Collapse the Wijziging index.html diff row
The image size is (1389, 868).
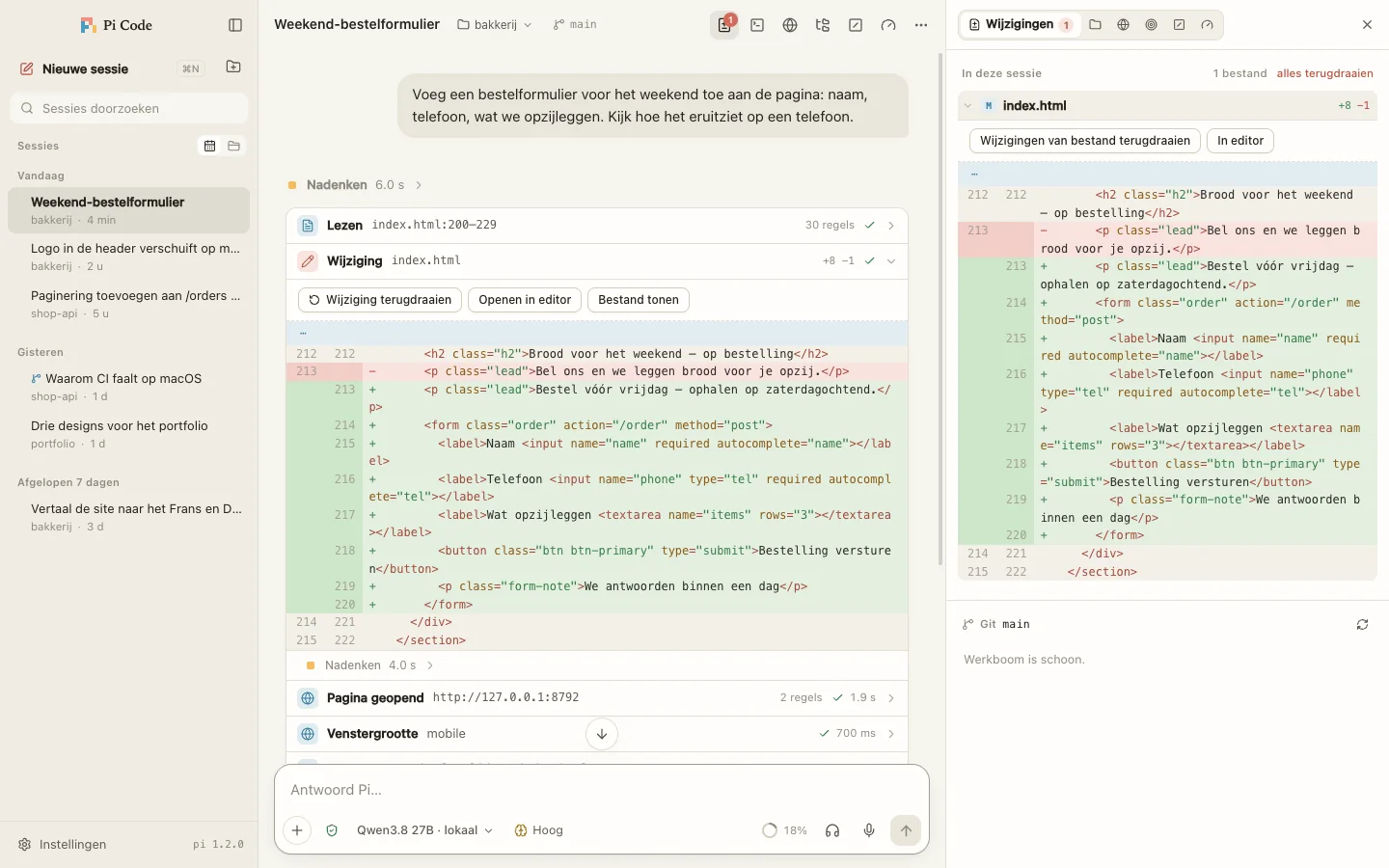[597, 260]
